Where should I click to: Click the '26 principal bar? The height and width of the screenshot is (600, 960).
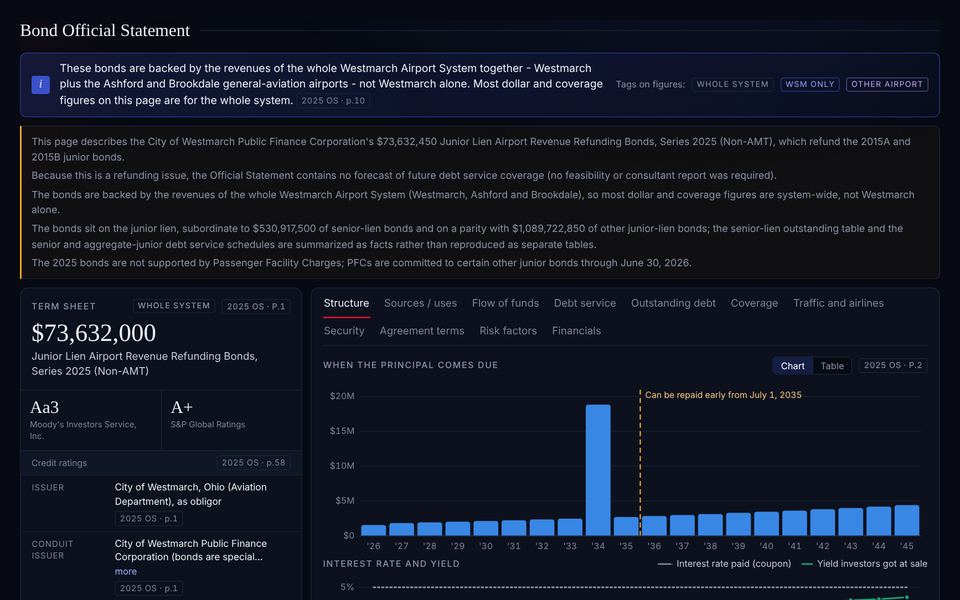373,530
